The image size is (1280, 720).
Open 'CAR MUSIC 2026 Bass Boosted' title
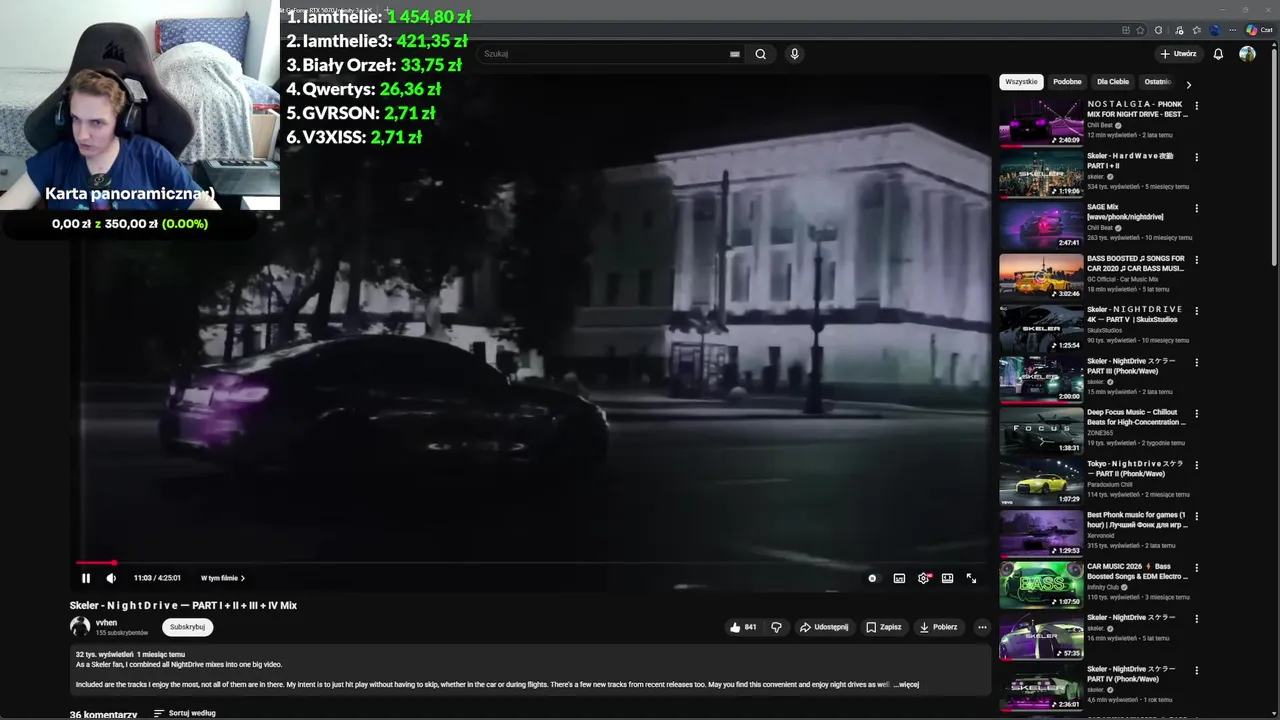pyautogui.click(x=1137, y=571)
